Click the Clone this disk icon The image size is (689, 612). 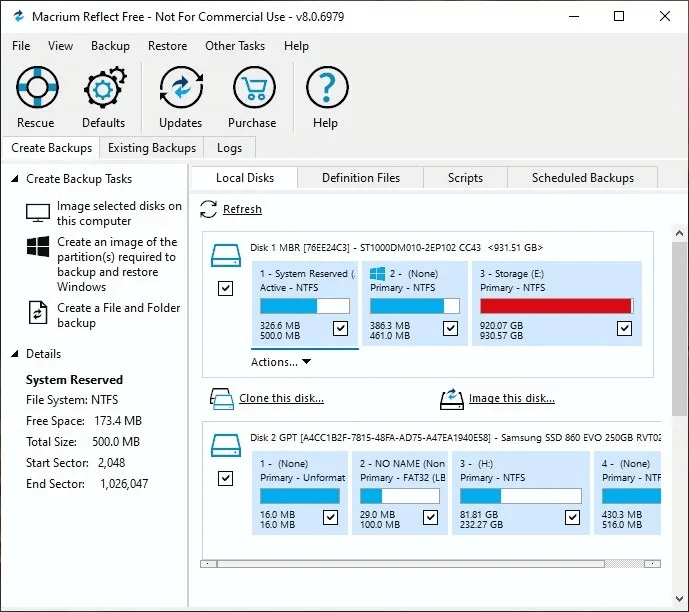click(221, 399)
